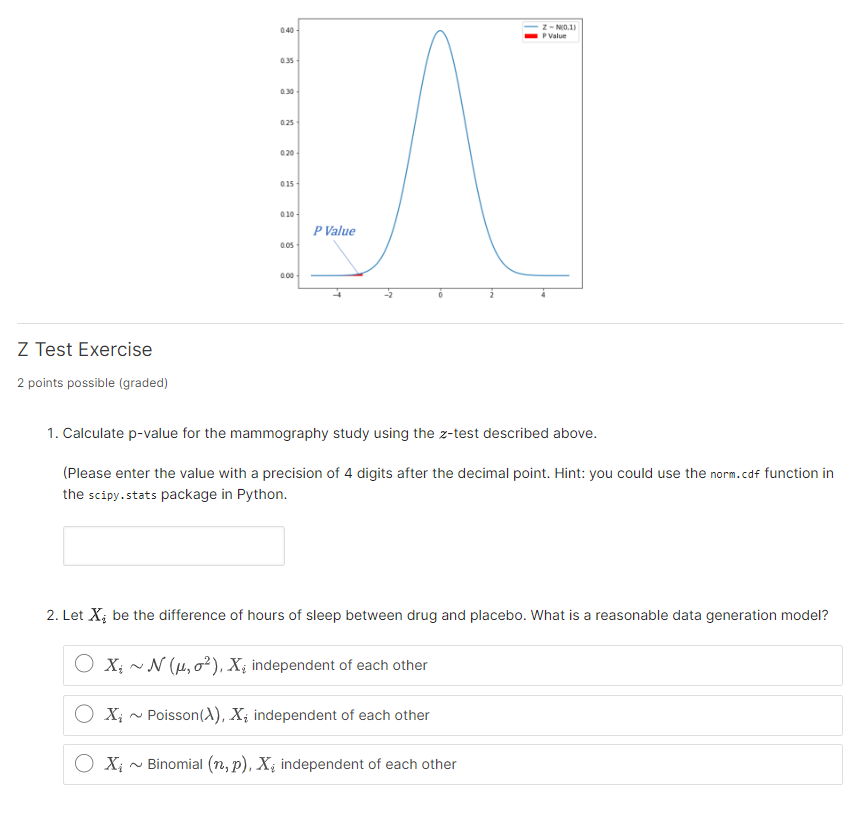The width and height of the screenshot is (864, 813).
Task: Pick the Binomial (n, p) option
Action: [x=84, y=763]
